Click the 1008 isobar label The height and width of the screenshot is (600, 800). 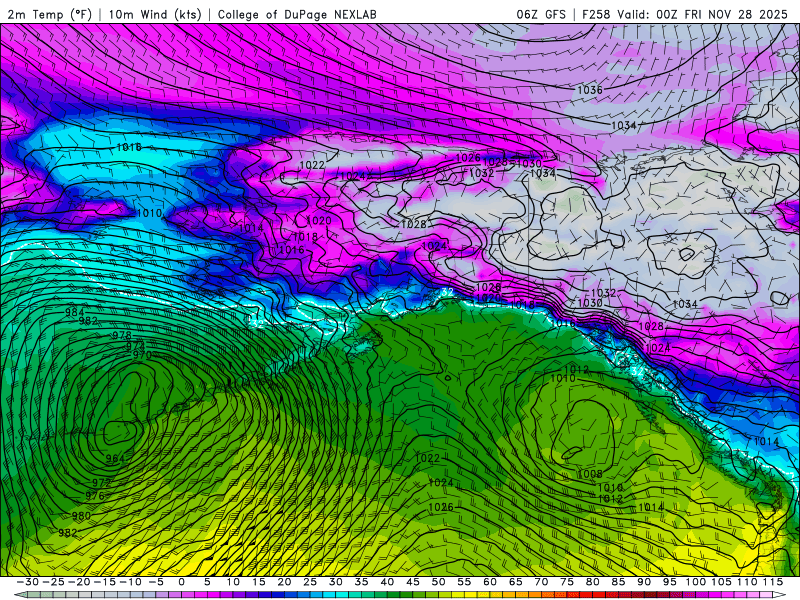tap(590, 474)
